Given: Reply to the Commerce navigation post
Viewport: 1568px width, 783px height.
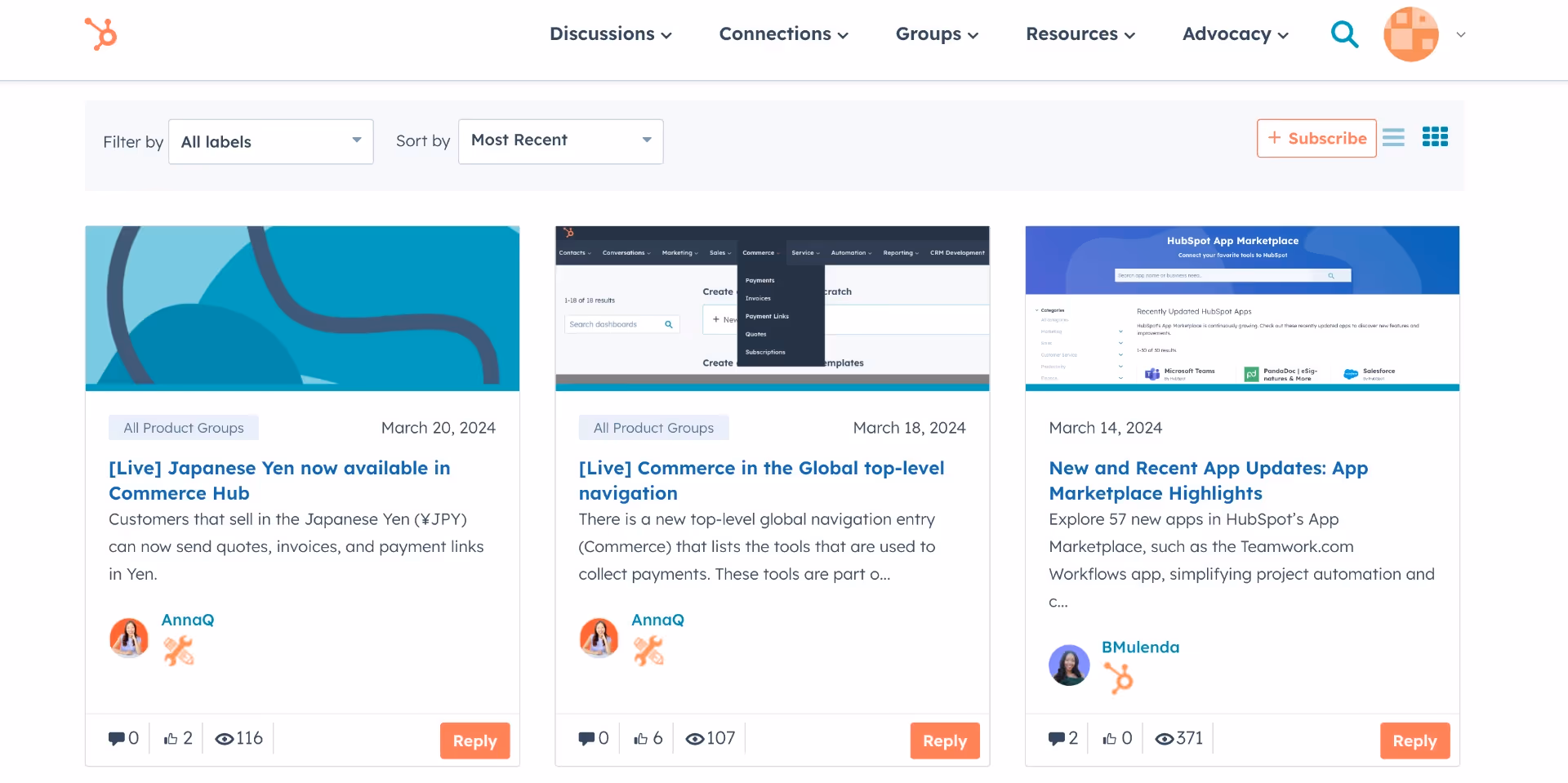Looking at the screenshot, I should click(945, 741).
